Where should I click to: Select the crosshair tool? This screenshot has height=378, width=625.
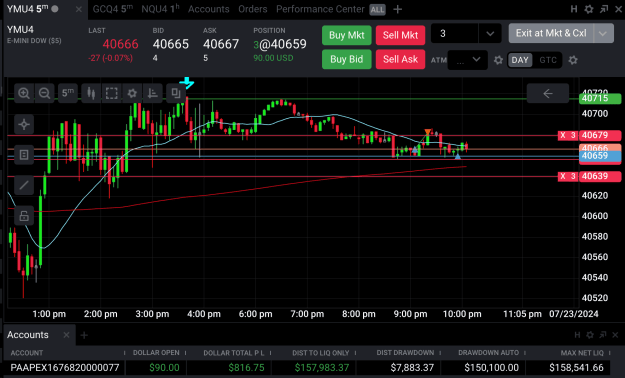point(24,124)
